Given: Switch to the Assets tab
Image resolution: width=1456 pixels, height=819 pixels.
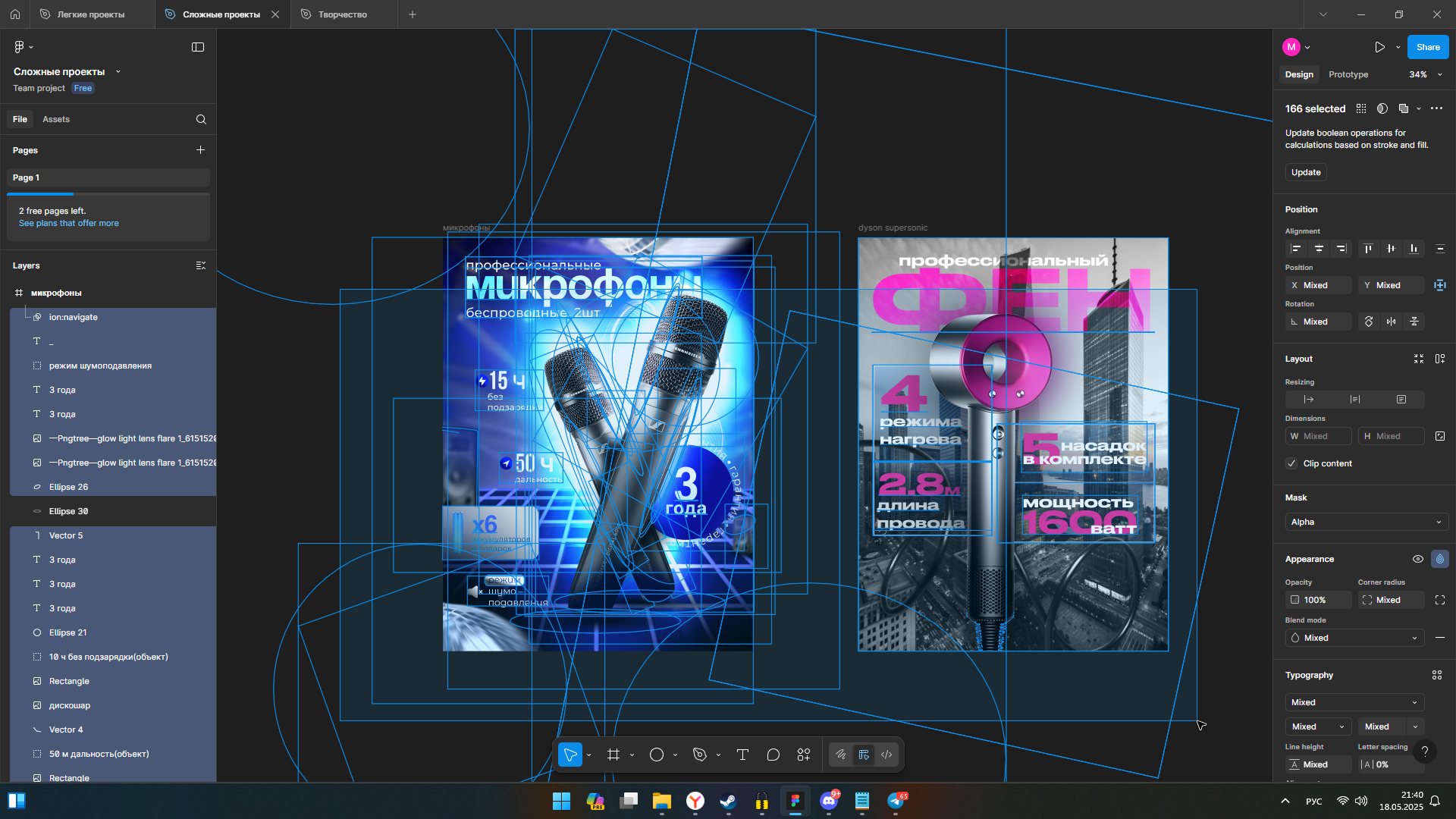Looking at the screenshot, I should point(56,119).
